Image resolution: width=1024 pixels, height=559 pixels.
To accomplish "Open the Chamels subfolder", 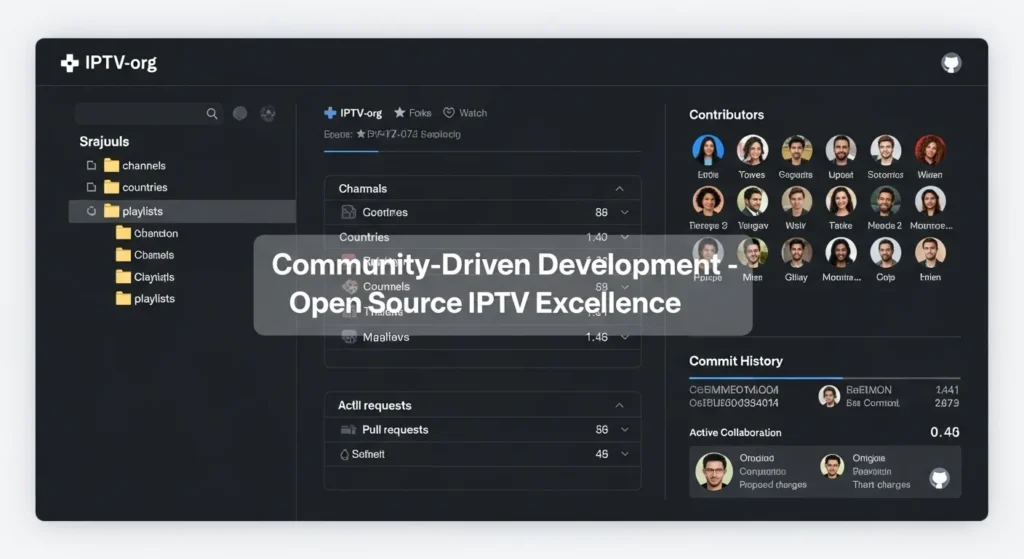I will pyautogui.click(x=145, y=255).
